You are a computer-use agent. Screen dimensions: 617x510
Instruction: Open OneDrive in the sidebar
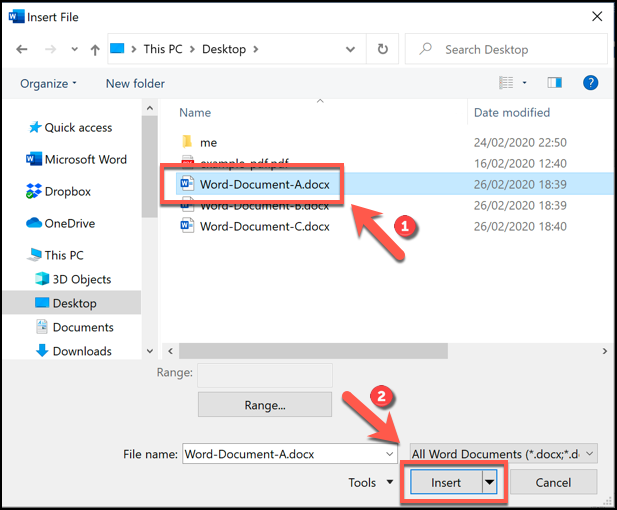[x=69, y=223]
